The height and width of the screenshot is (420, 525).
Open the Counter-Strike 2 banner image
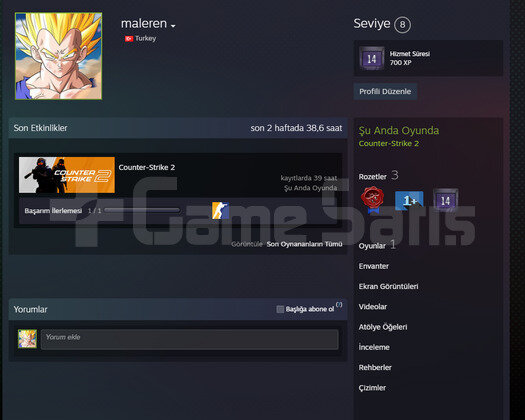click(x=67, y=175)
